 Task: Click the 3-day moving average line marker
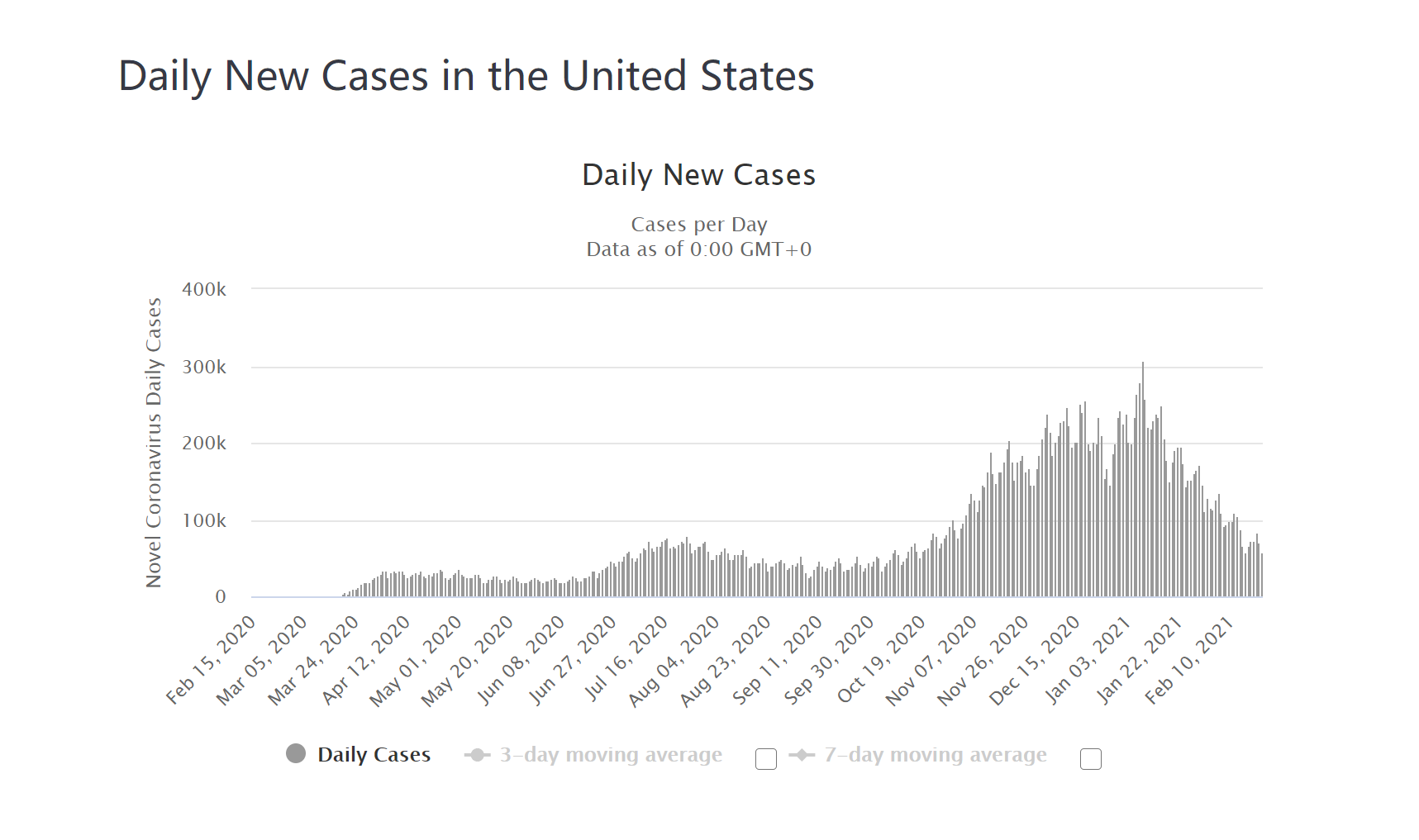point(477,755)
